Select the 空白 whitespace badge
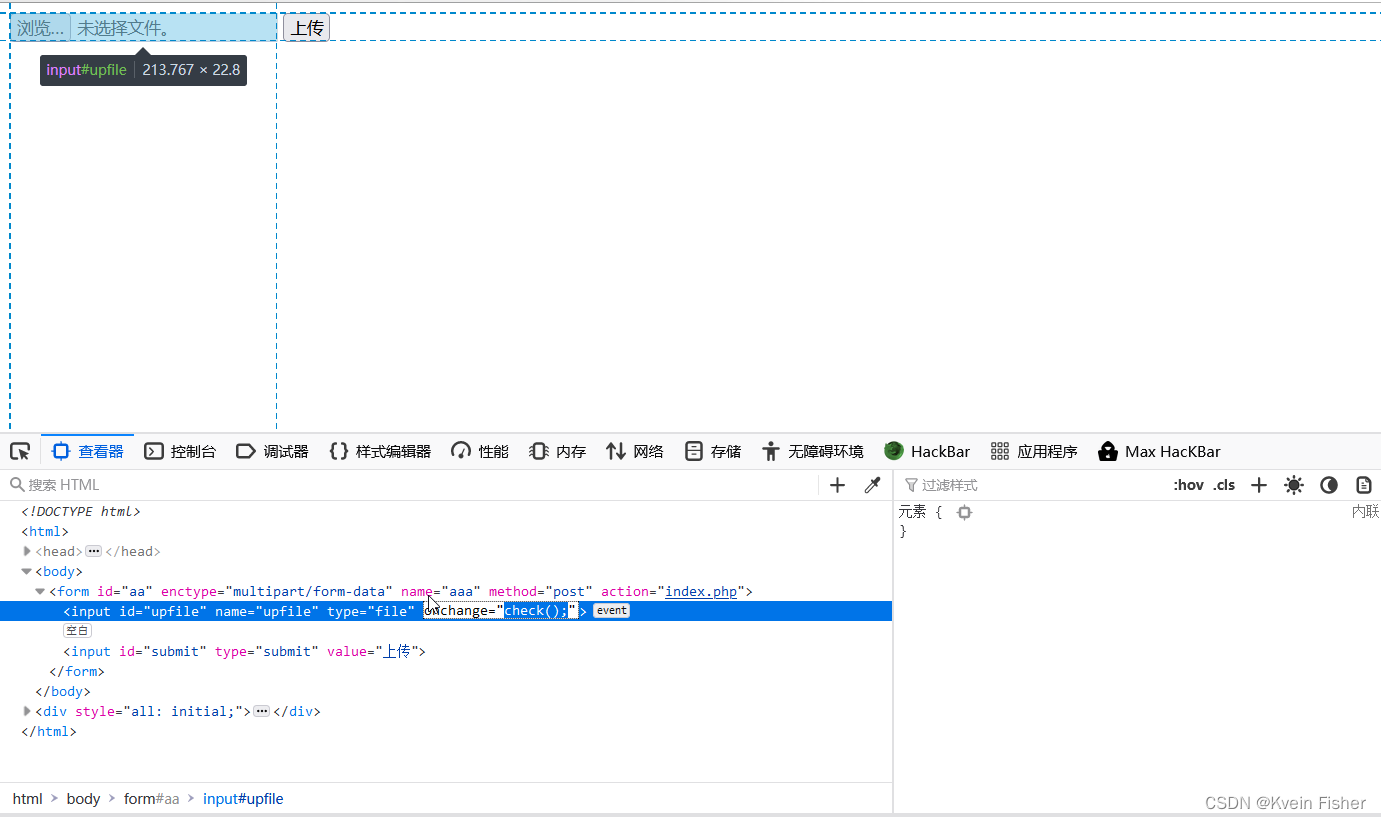This screenshot has height=819, width=1381. click(77, 631)
